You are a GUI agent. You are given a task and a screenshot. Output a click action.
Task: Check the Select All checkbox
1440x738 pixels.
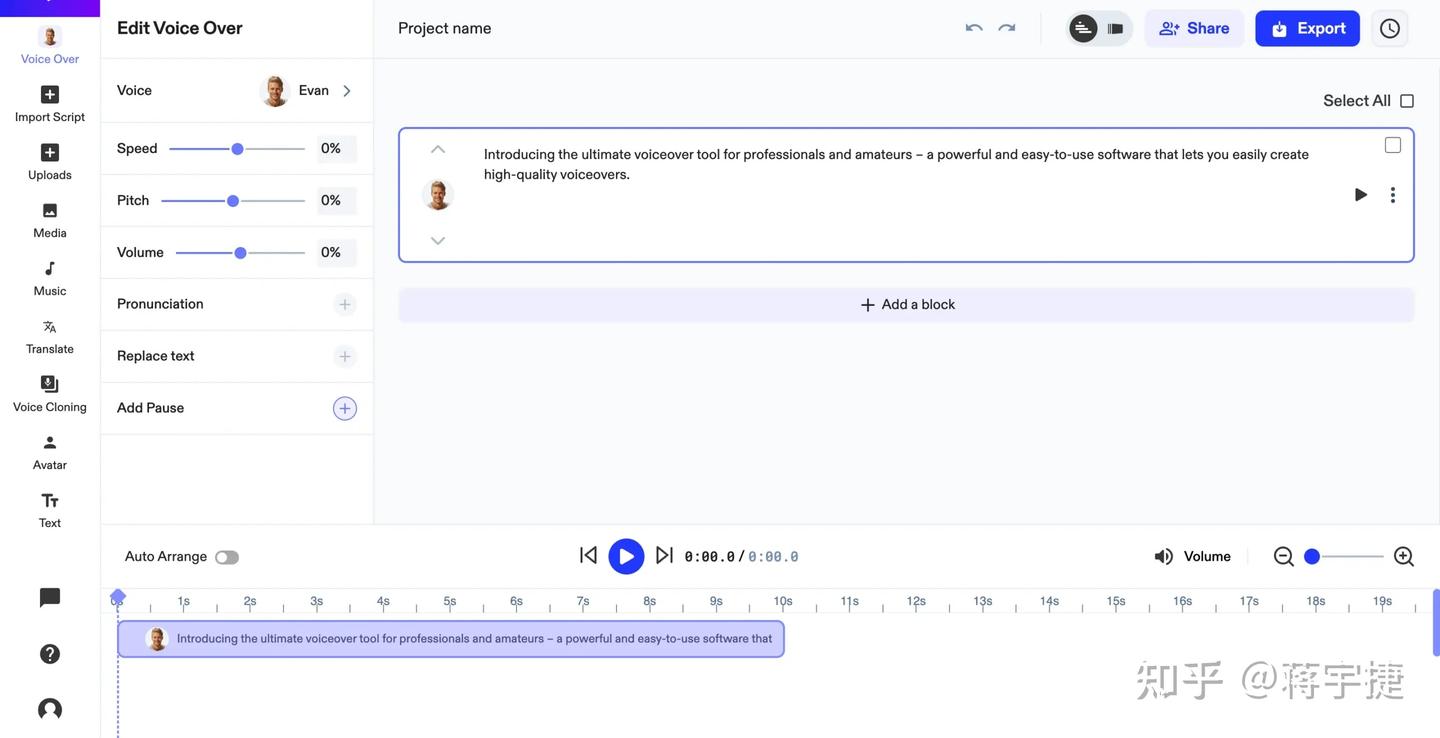pyautogui.click(x=1407, y=101)
